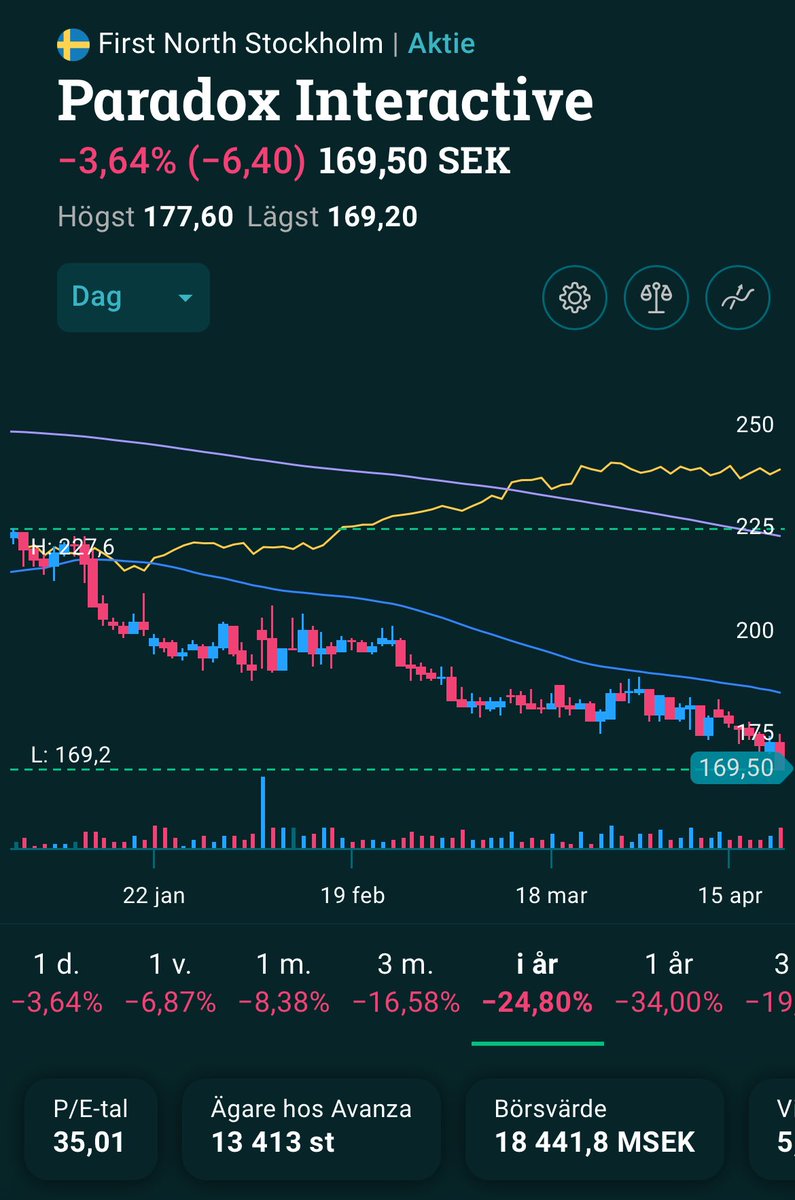Tap the 169,50 SEK price text
The width and height of the screenshot is (795, 1200).
pyautogui.click(x=414, y=161)
